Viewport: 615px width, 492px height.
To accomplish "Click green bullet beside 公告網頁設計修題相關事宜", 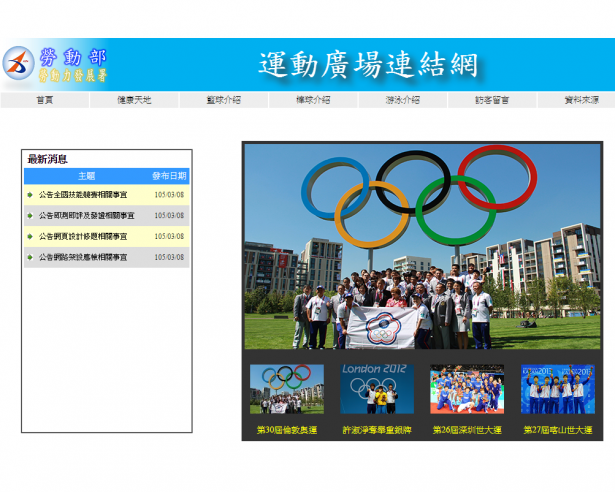I will [30, 237].
